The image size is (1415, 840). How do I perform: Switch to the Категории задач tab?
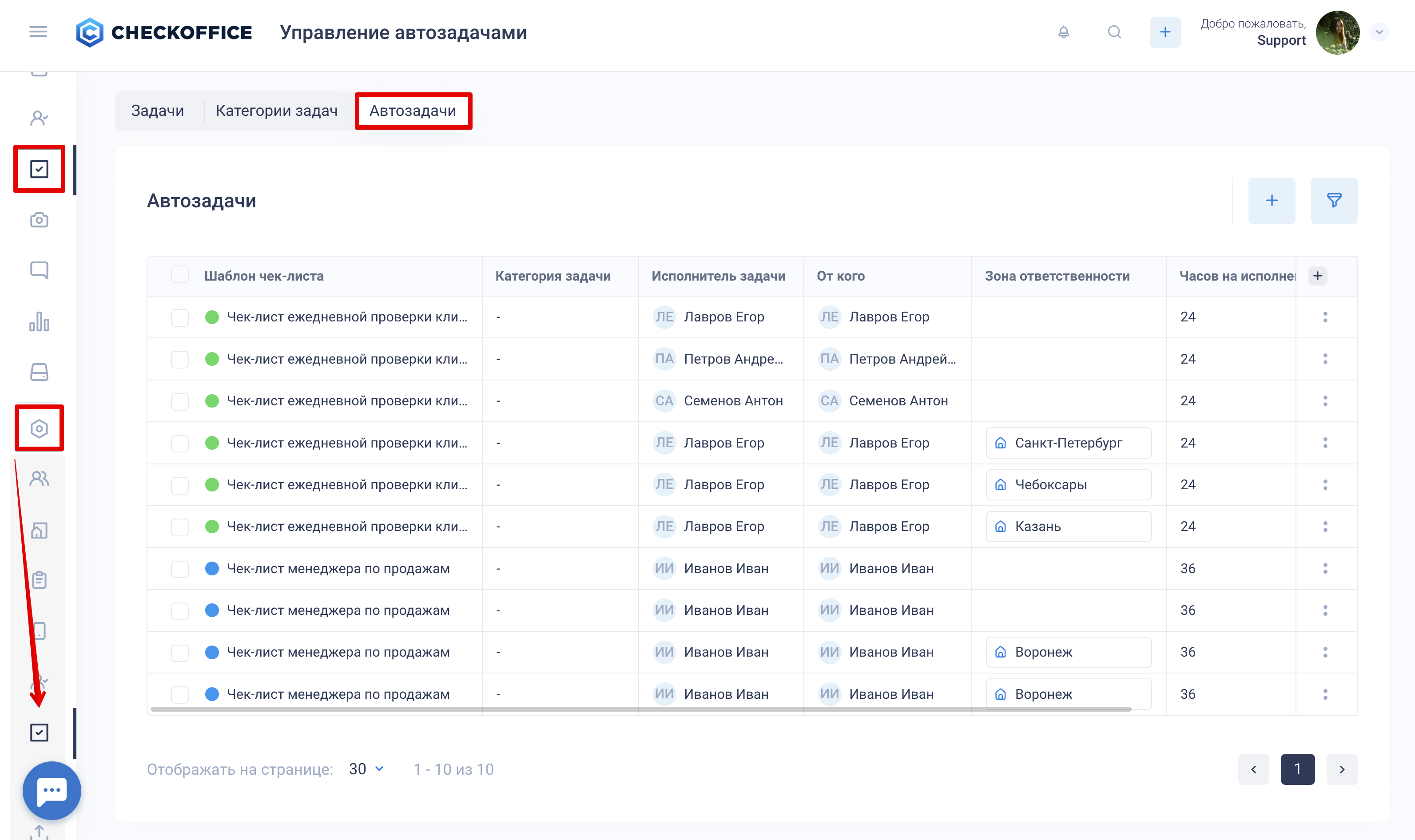pos(276,111)
